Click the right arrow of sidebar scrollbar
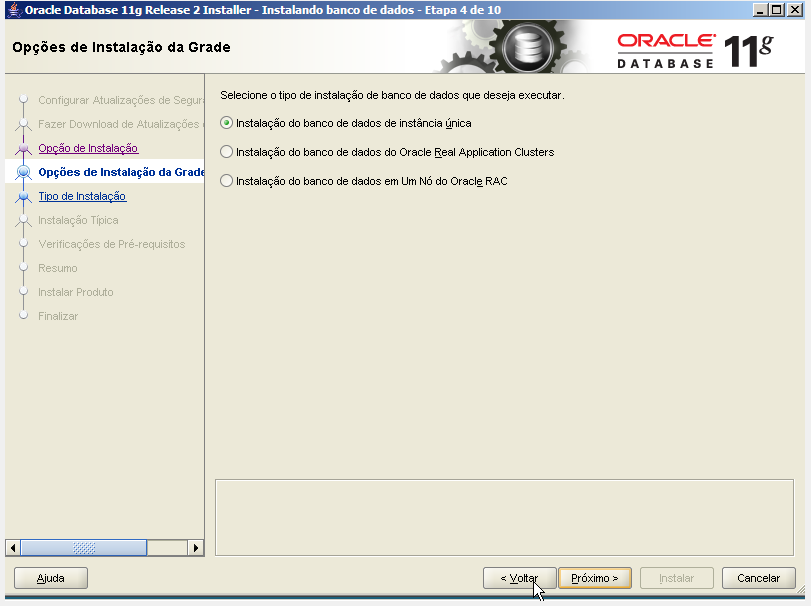Screen dimensions: 811x606 click(196, 548)
